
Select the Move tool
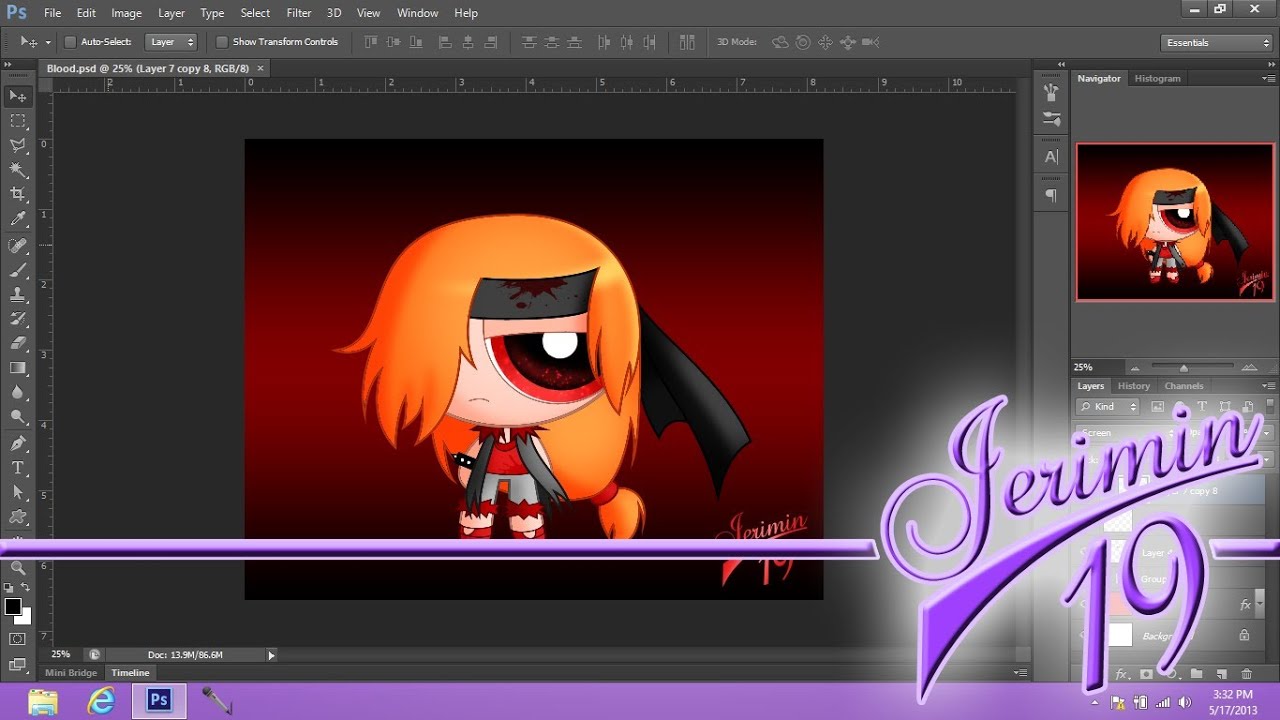pos(18,96)
